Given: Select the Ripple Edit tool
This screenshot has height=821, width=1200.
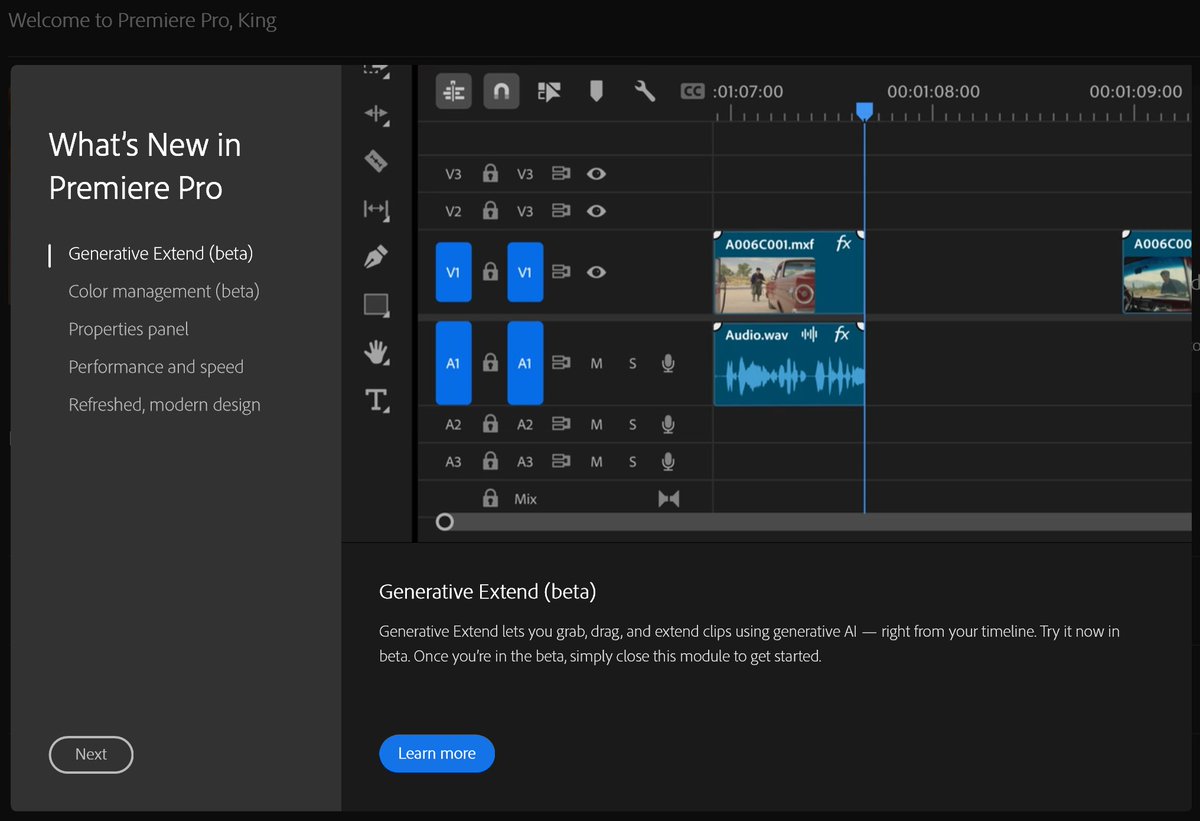Looking at the screenshot, I should [x=376, y=115].
